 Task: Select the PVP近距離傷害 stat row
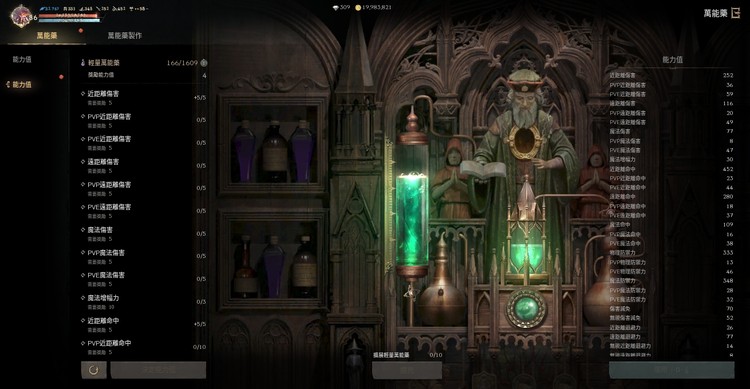click(143, 120)
